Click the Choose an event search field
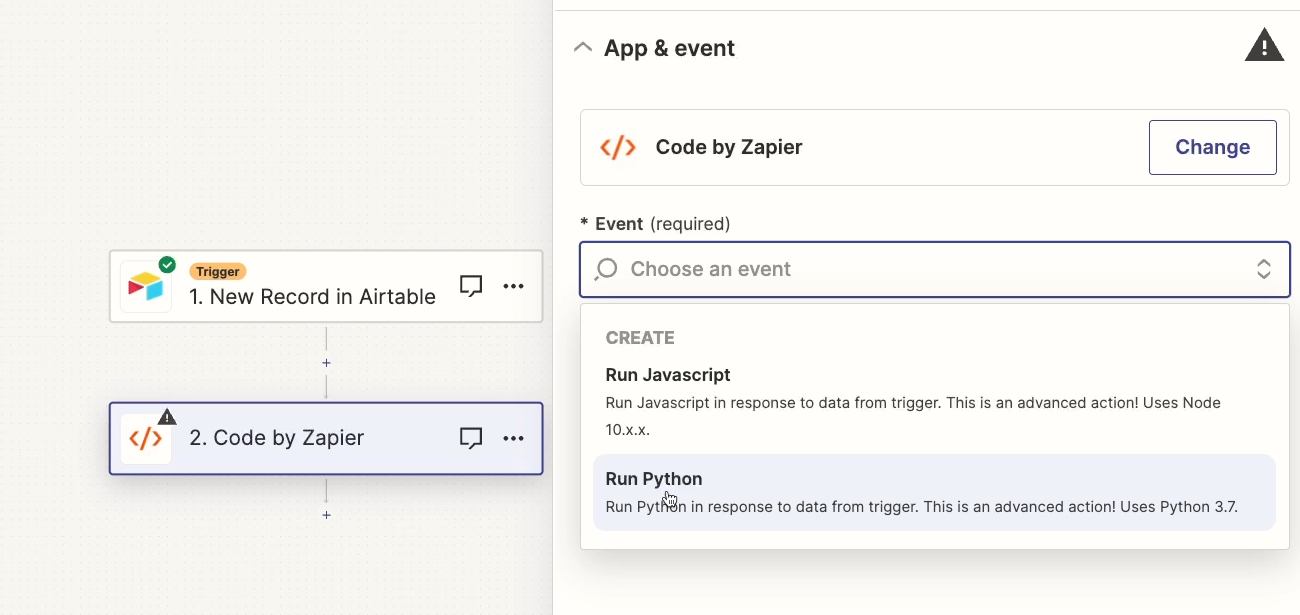The width and height of the screenshot is (1300, 615). click(934, 269)
